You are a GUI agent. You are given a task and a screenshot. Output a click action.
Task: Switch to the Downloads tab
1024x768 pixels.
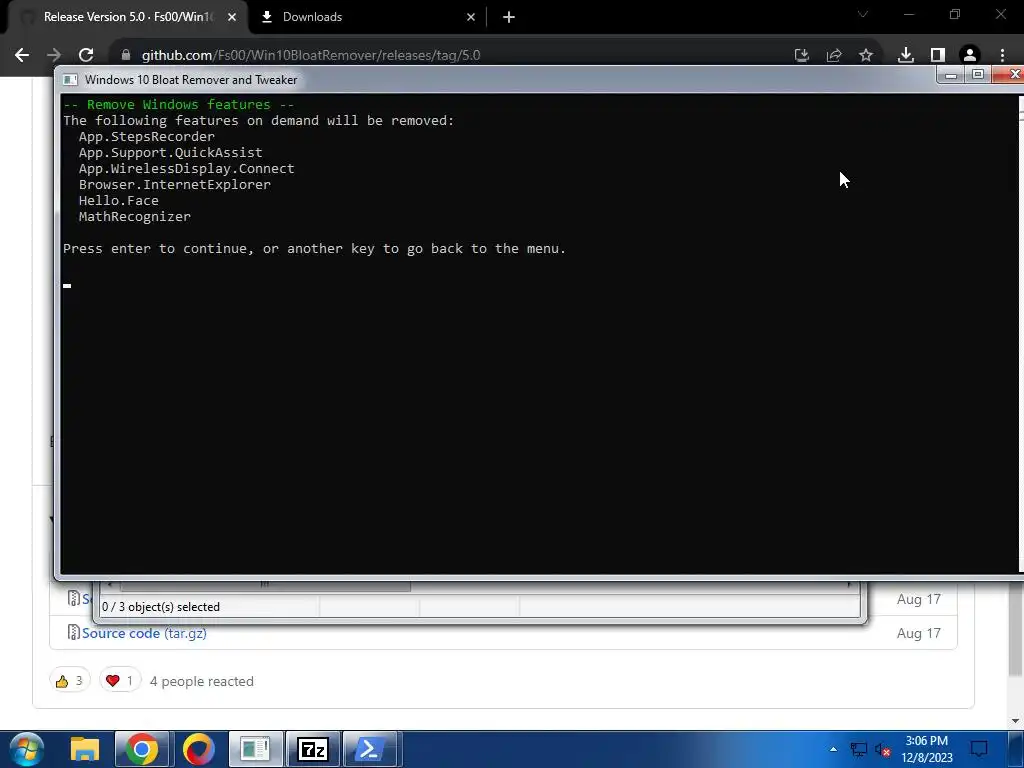coord(366,17)
